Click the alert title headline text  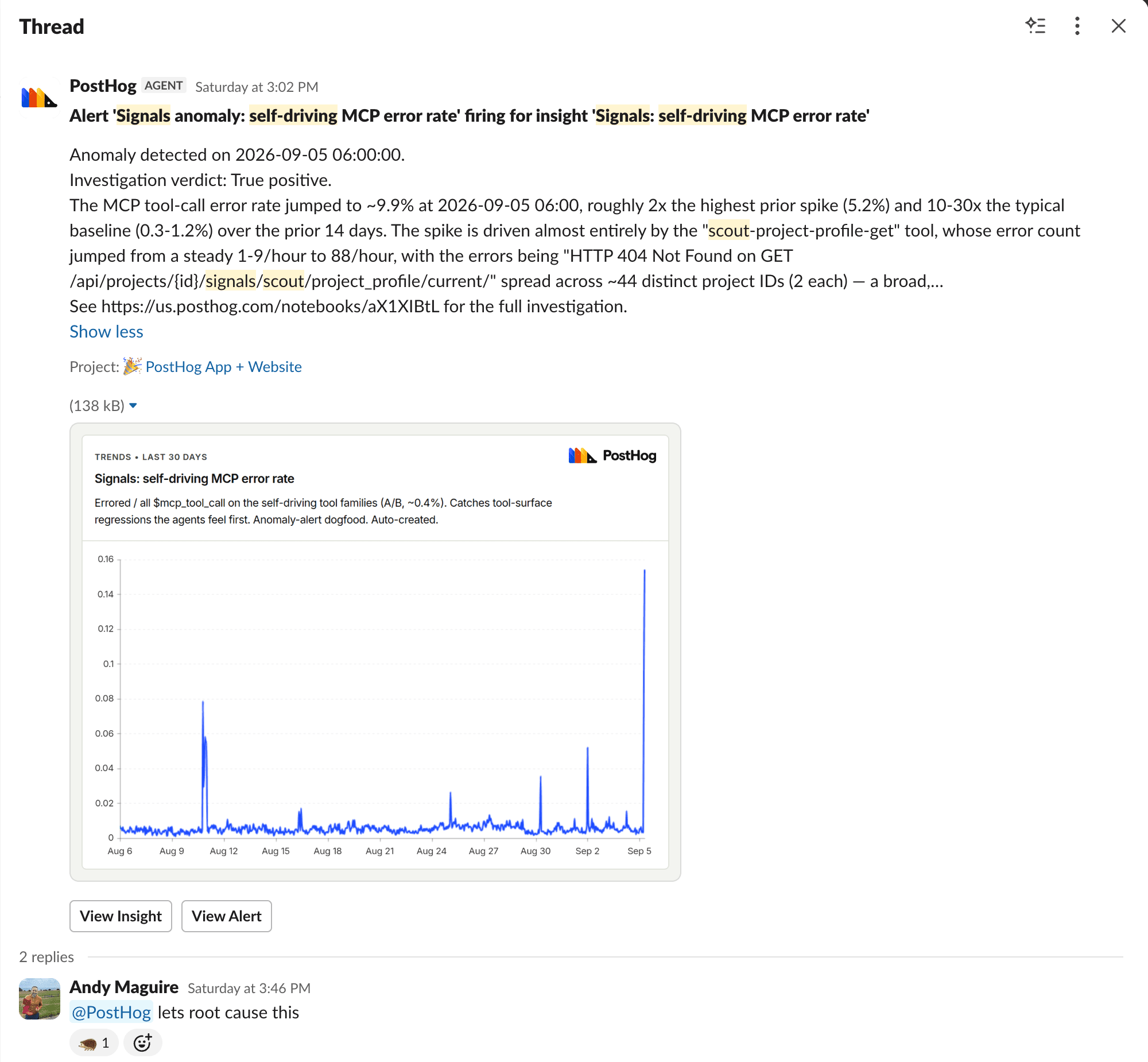pos(470,115)
